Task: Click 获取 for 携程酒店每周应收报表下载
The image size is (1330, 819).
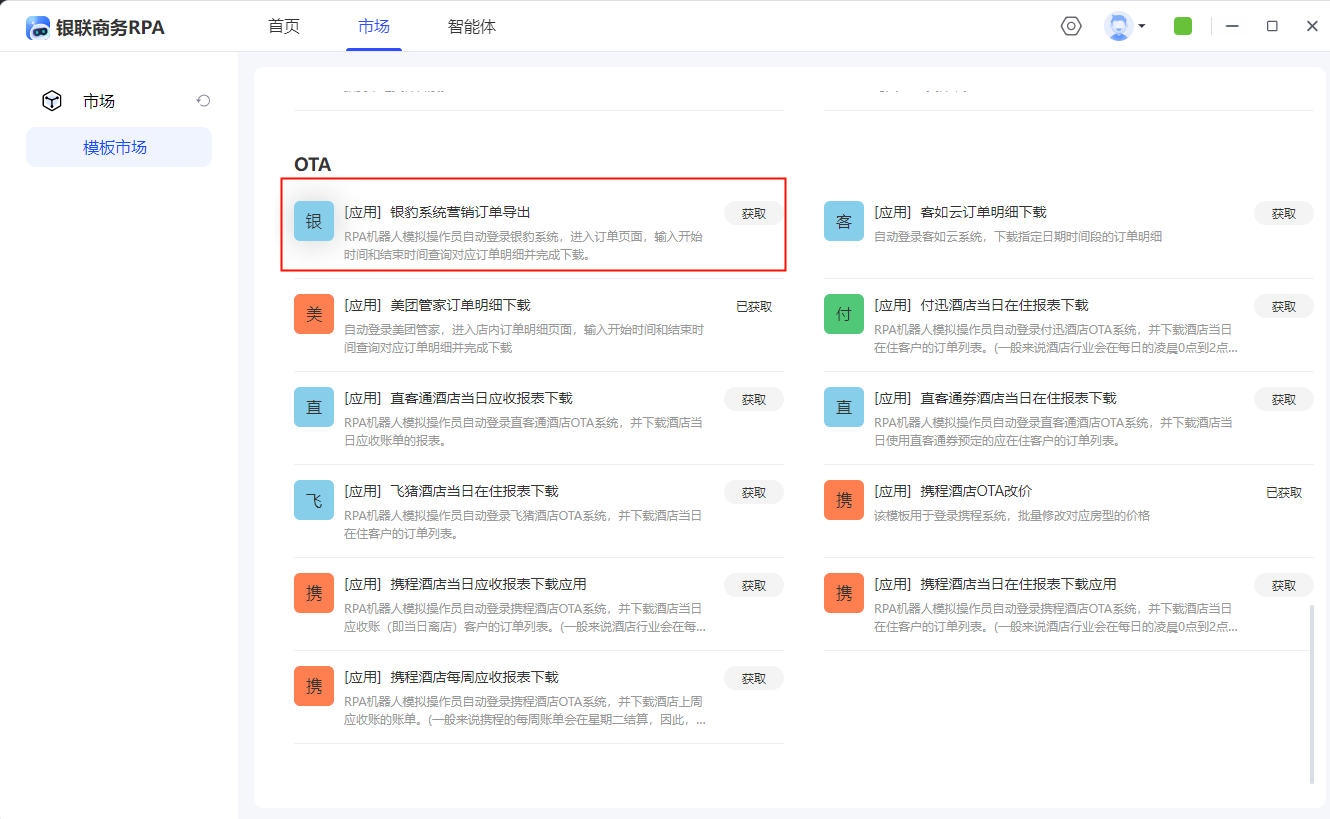Action: (754, 678)
